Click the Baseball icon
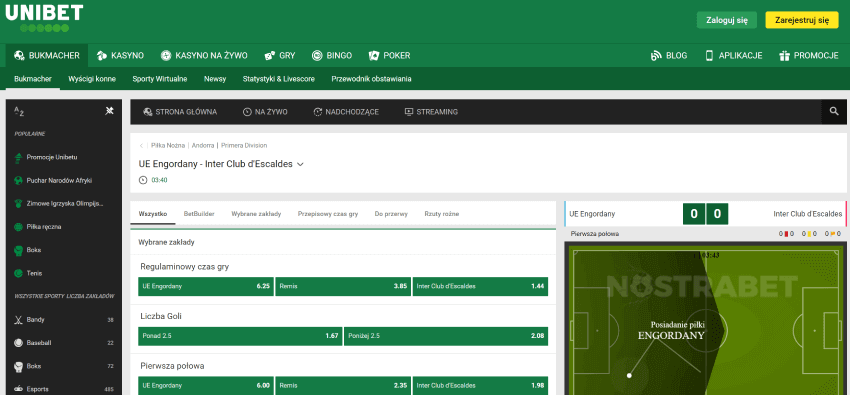Screen dimensions: 850x395 (x=18, y=343)
